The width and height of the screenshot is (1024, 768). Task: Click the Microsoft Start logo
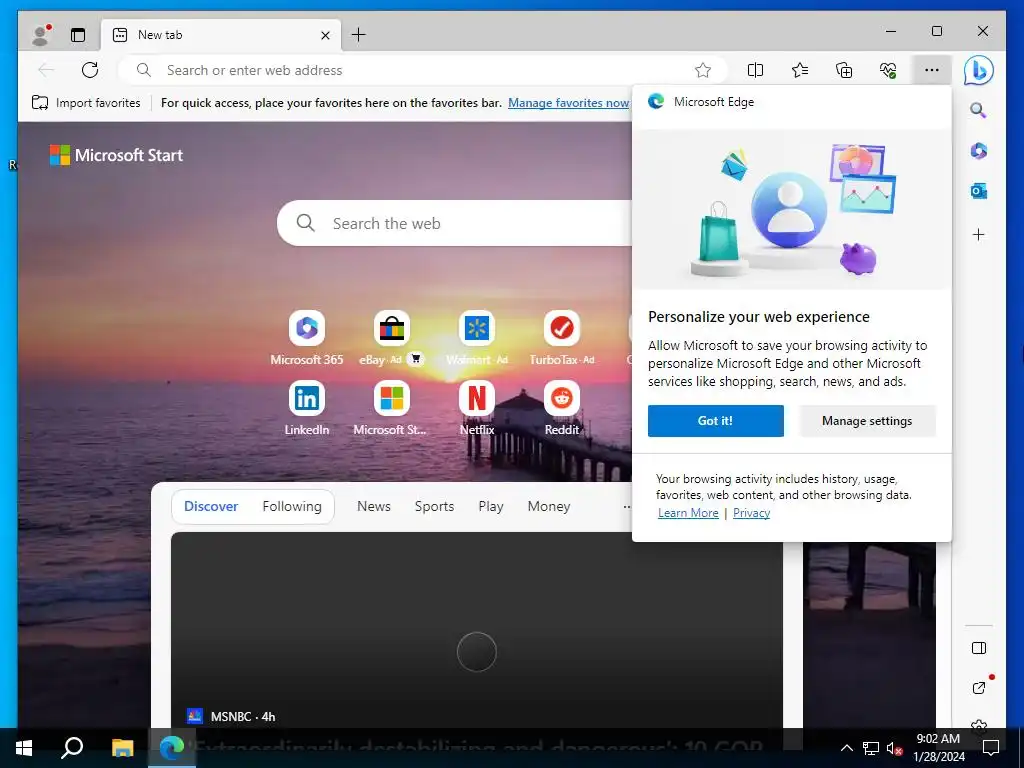click(x=117, y=155)
